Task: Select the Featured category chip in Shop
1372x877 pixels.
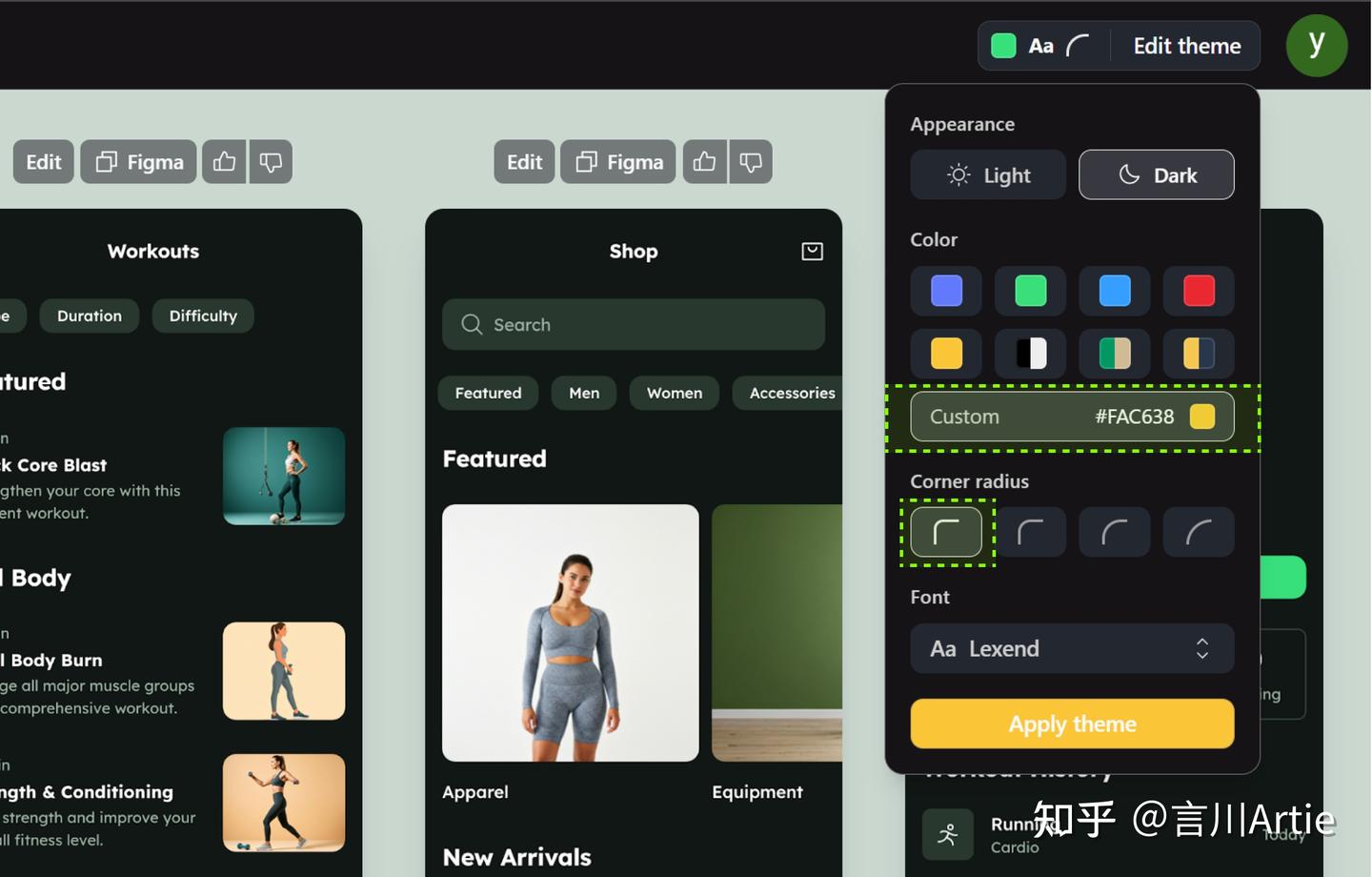Action: [488, 393]
